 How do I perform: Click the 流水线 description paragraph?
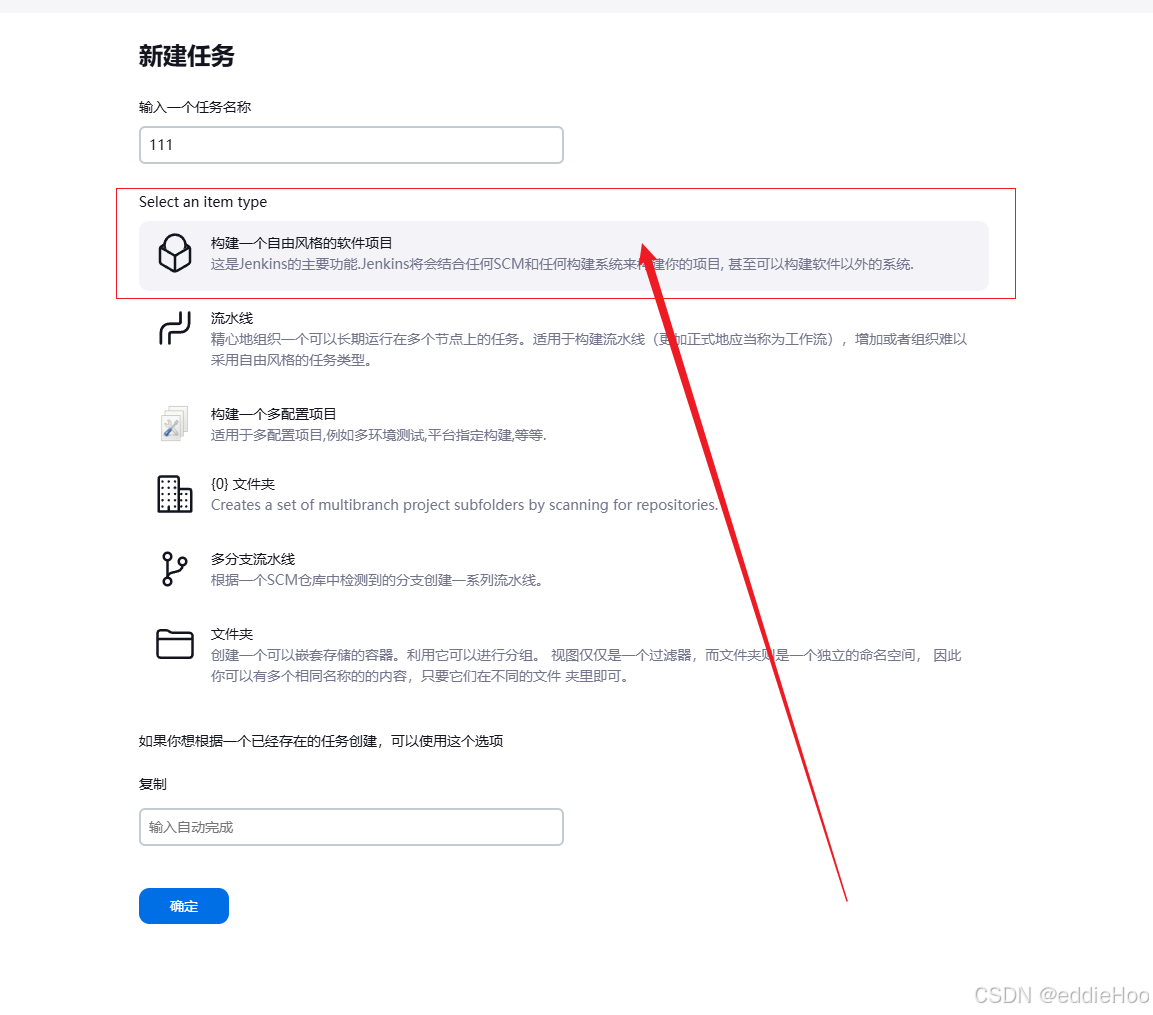coord(589,349)
